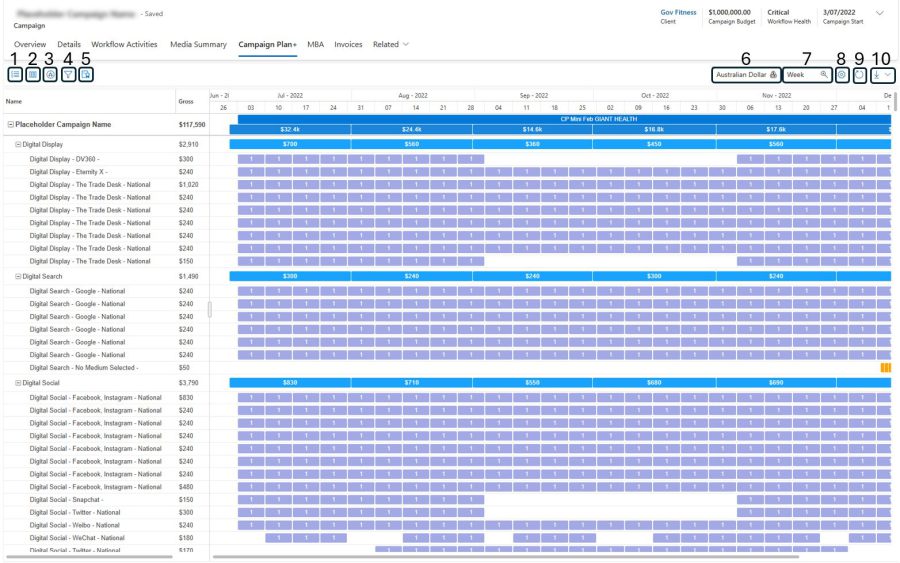
Task: Expand the record header chevron
Action: tap(880, 13)
